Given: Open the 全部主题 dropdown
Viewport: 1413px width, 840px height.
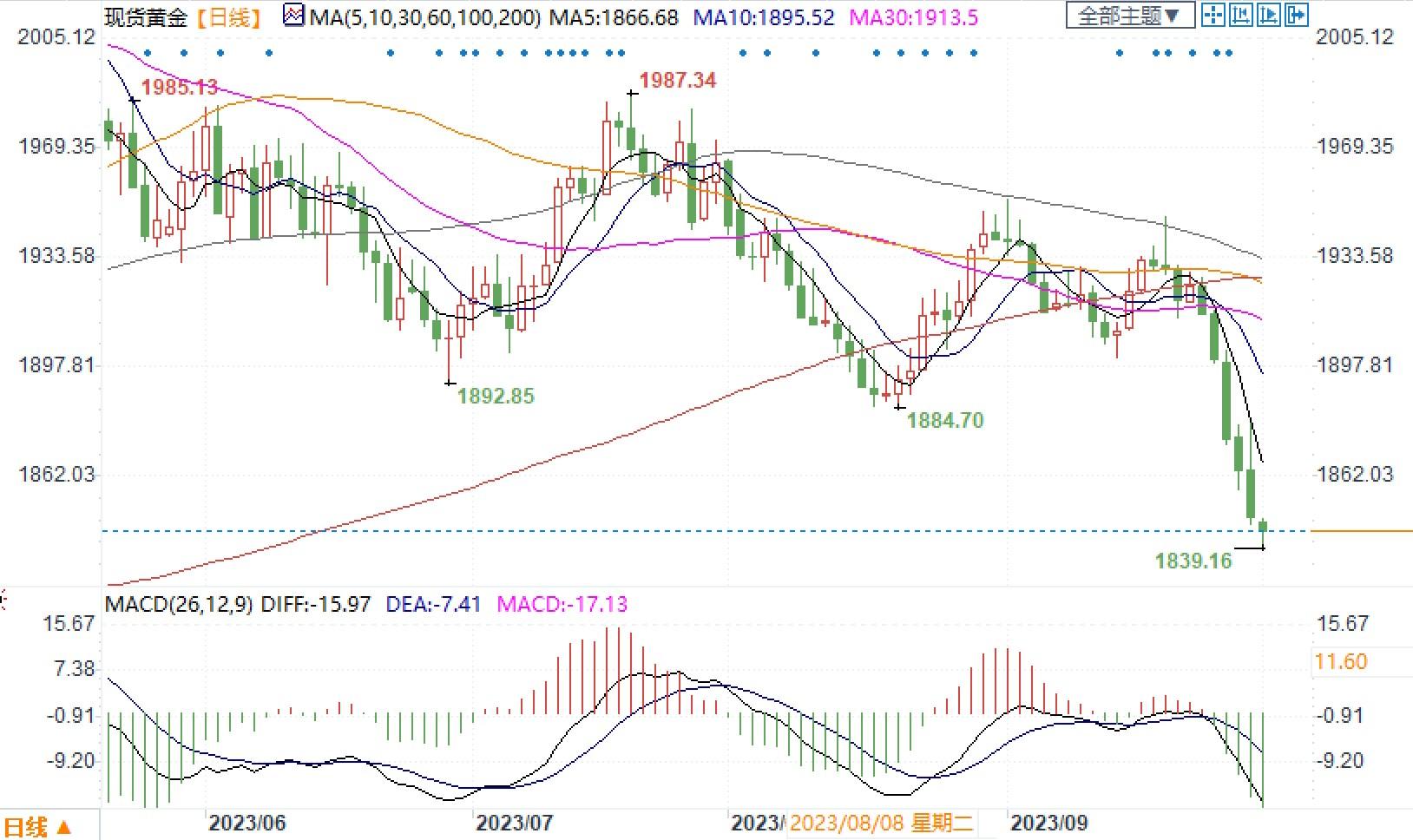Looking at the screenshot, I should pos(1128,16).
